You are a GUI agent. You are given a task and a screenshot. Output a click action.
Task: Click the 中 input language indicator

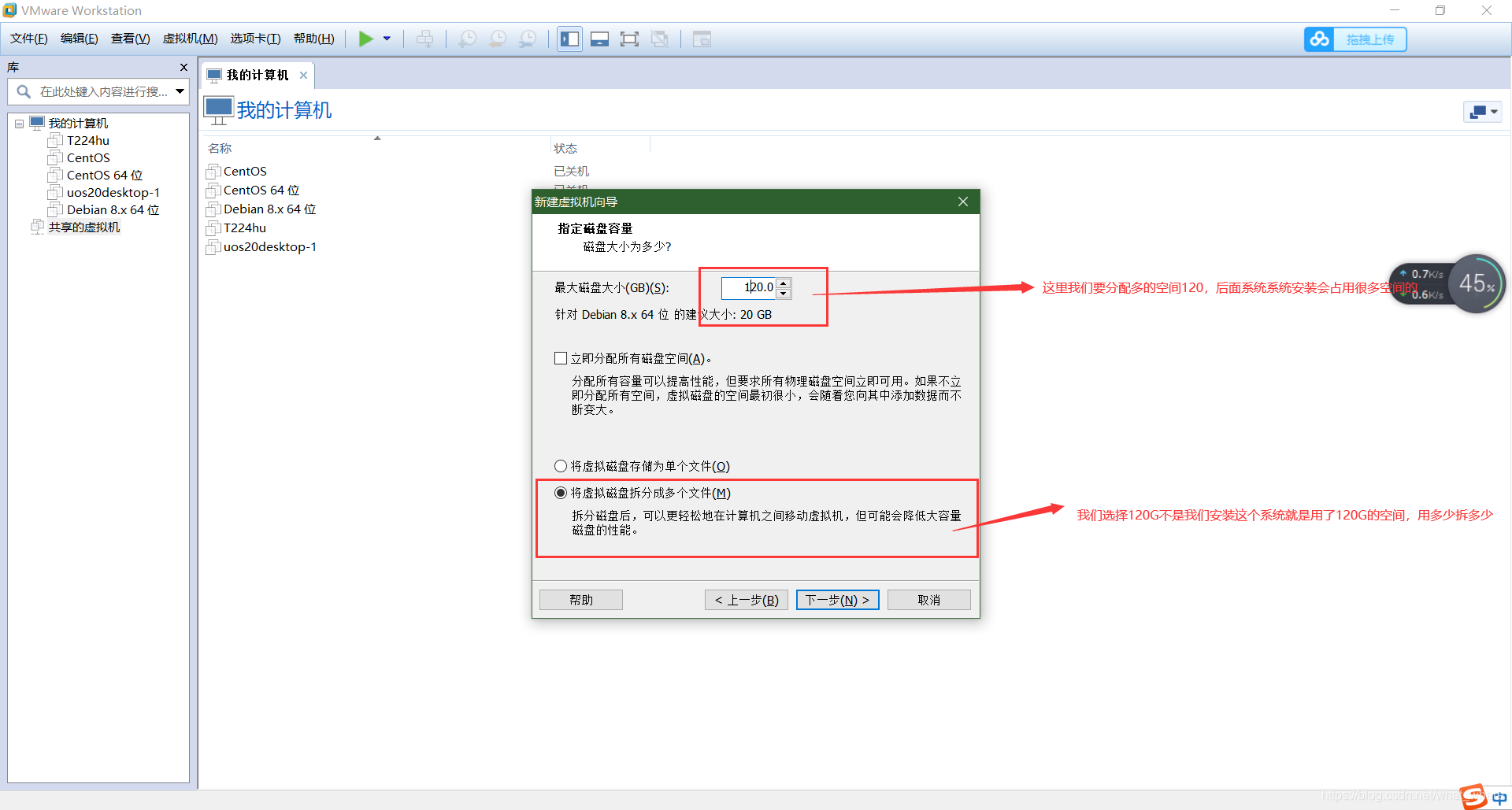pos(1499,798)
